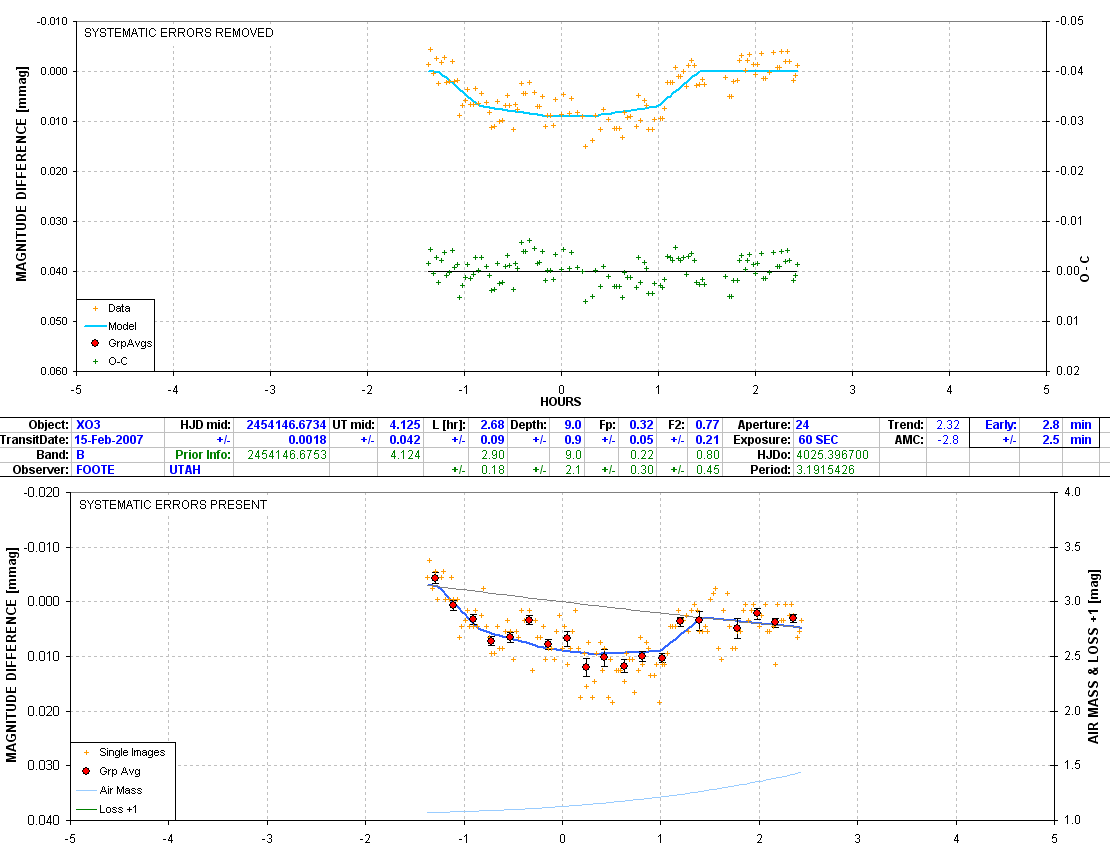
Task: Click the Band value B
Action: tap(80, 455)
